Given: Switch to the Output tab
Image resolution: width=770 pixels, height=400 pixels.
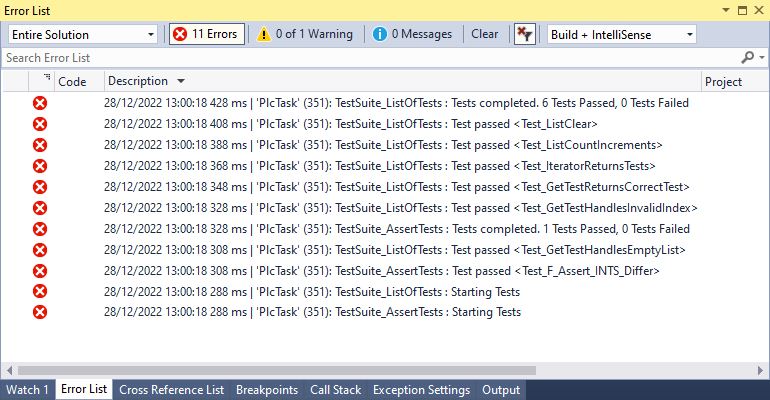Looking at the screenshot, I should pyautogui.click(x=501, y=390).
